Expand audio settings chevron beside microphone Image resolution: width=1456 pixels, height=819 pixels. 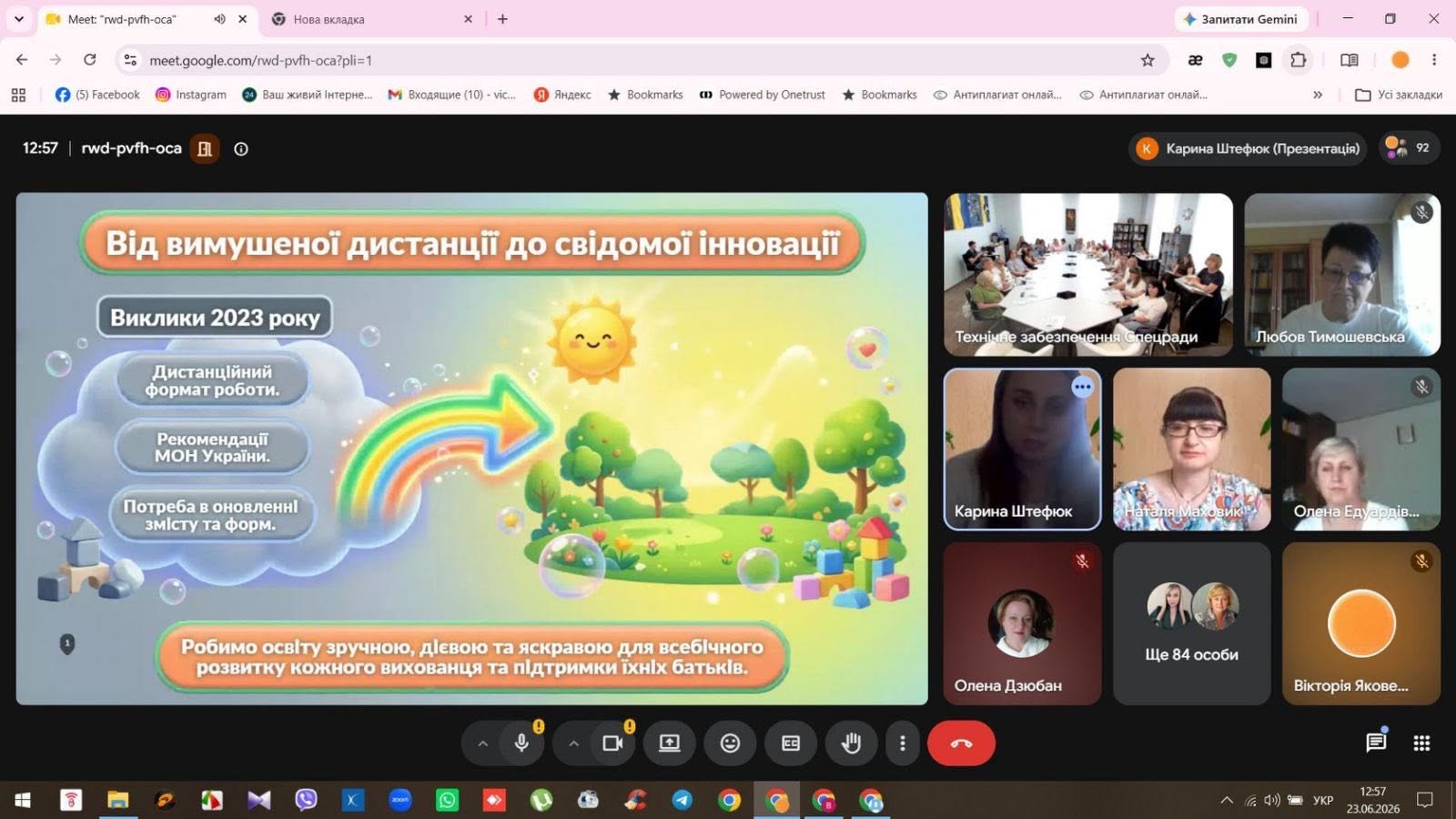(x=483, y=743)
